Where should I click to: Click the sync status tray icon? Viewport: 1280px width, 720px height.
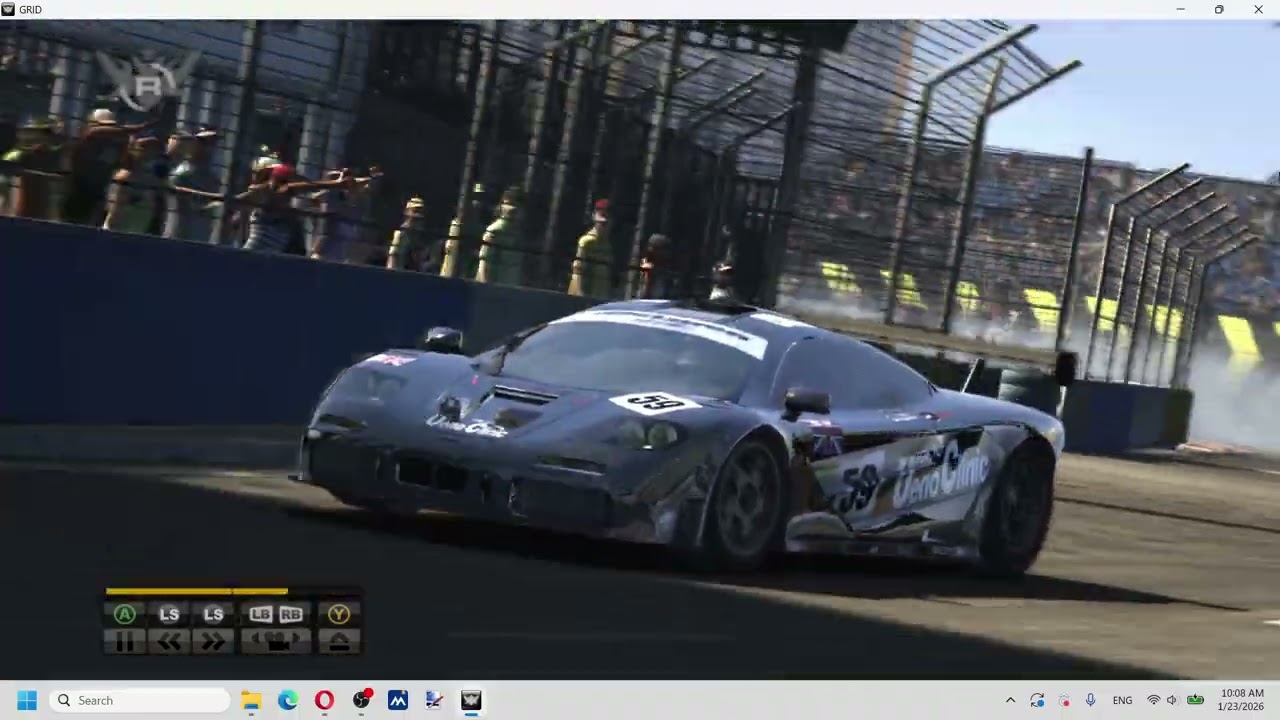pyautogui.click(x=1037, y=700)
